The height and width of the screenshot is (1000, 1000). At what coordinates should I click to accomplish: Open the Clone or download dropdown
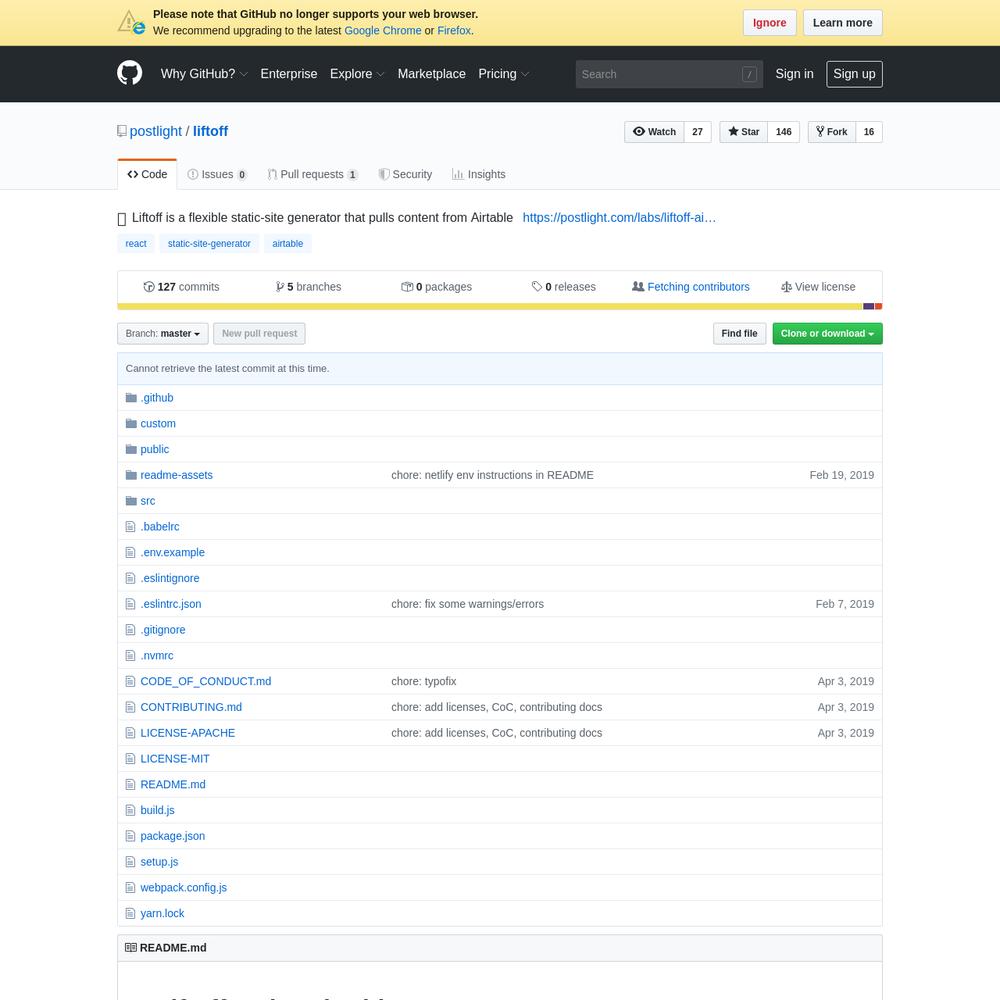click(827, 334)
